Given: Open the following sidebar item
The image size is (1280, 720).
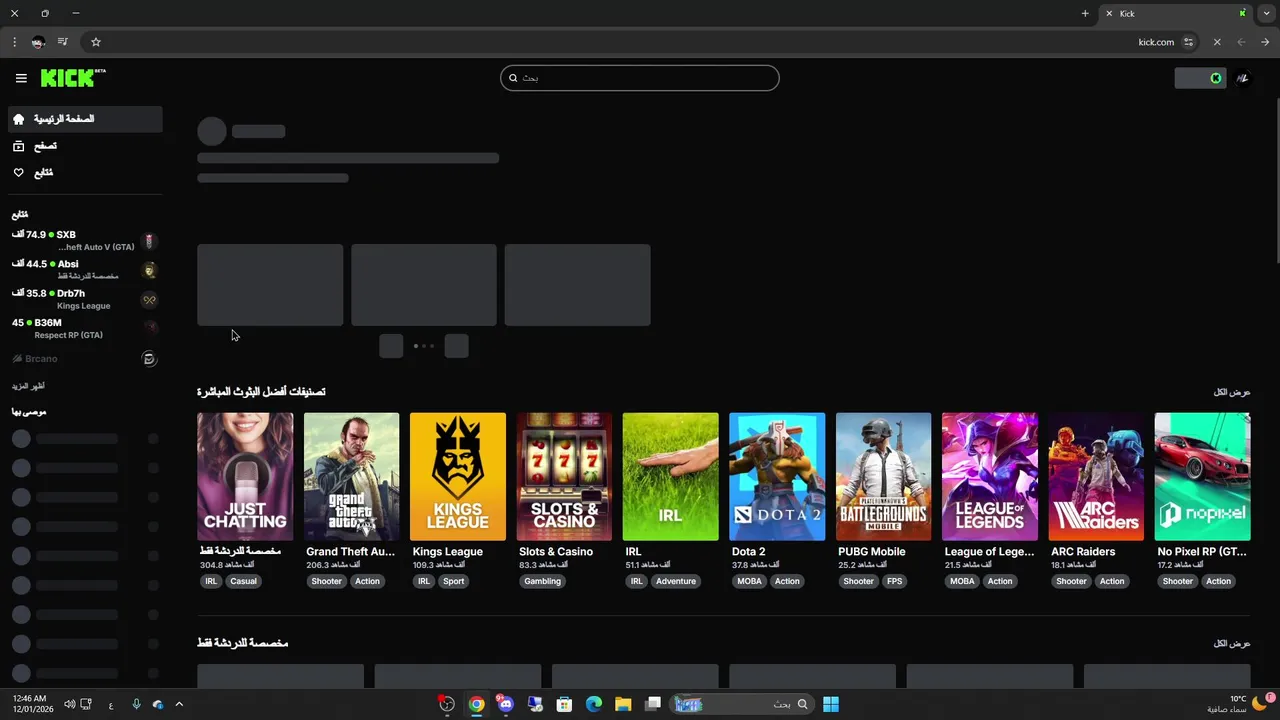Looking at the screenshot, I should pyautogui.click(x=85, y=173).
